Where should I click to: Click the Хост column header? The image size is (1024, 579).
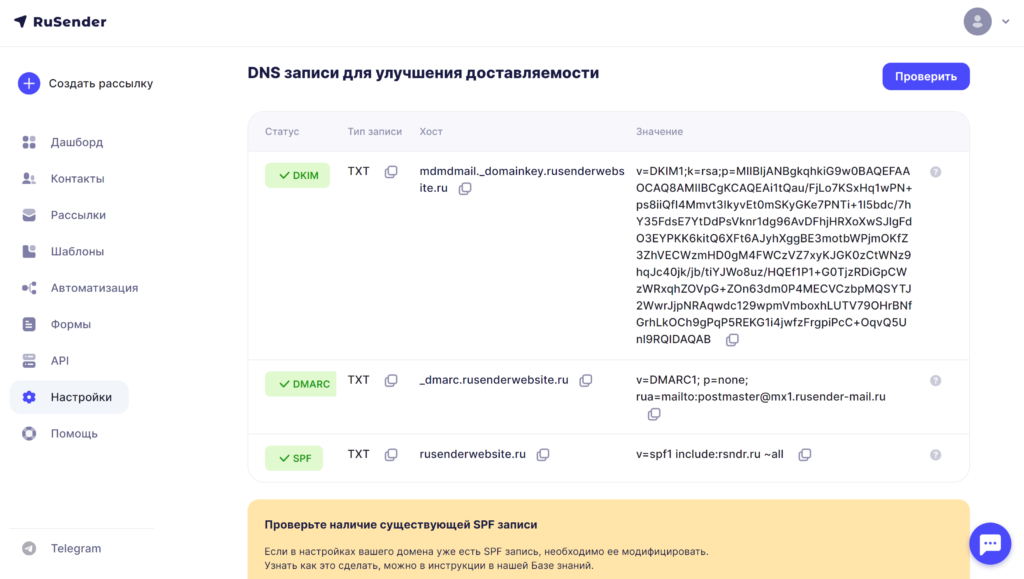click(431, 131)
